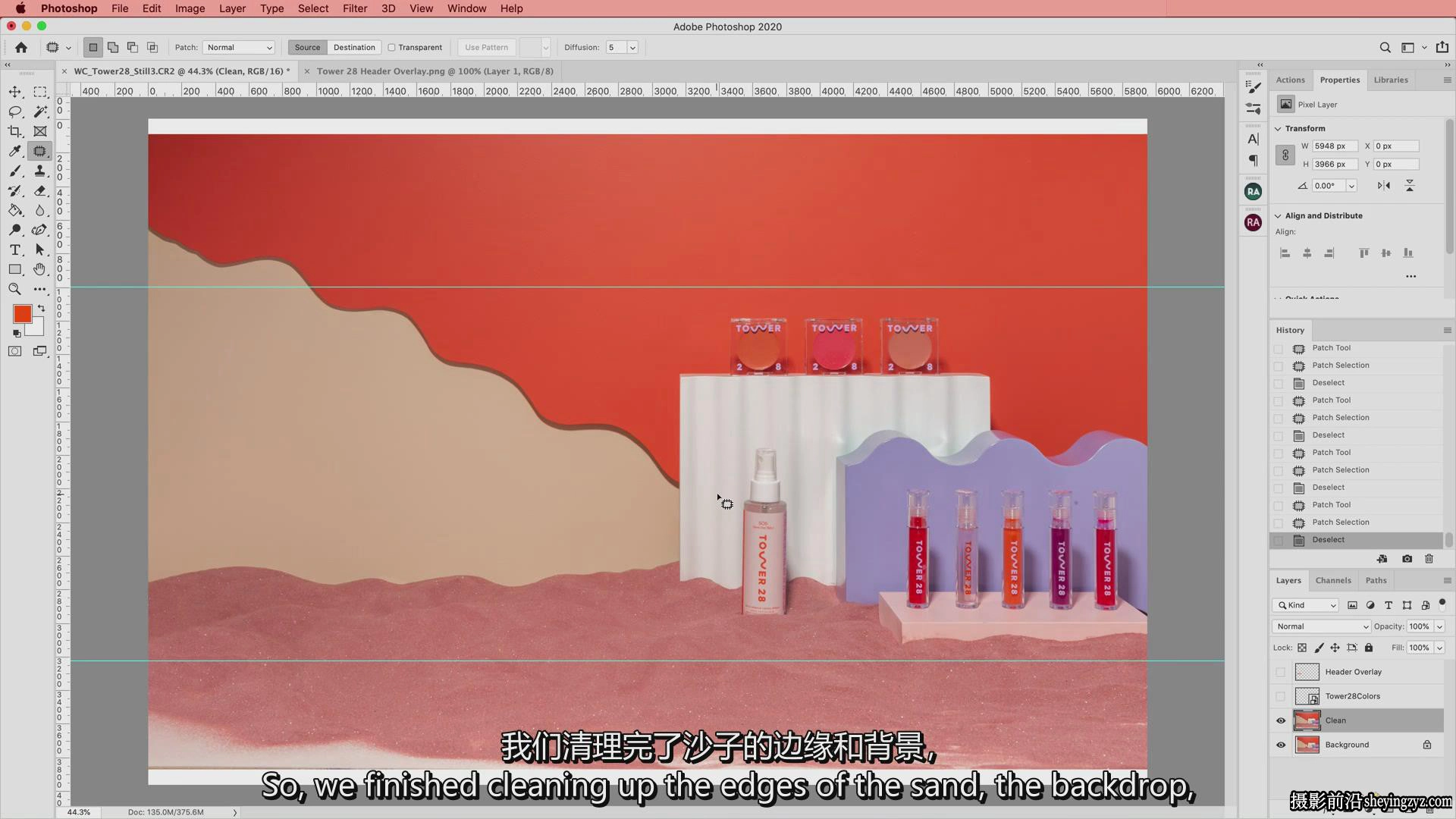
Task: Select the Magic Wand tool
Action: pos(40,111)
